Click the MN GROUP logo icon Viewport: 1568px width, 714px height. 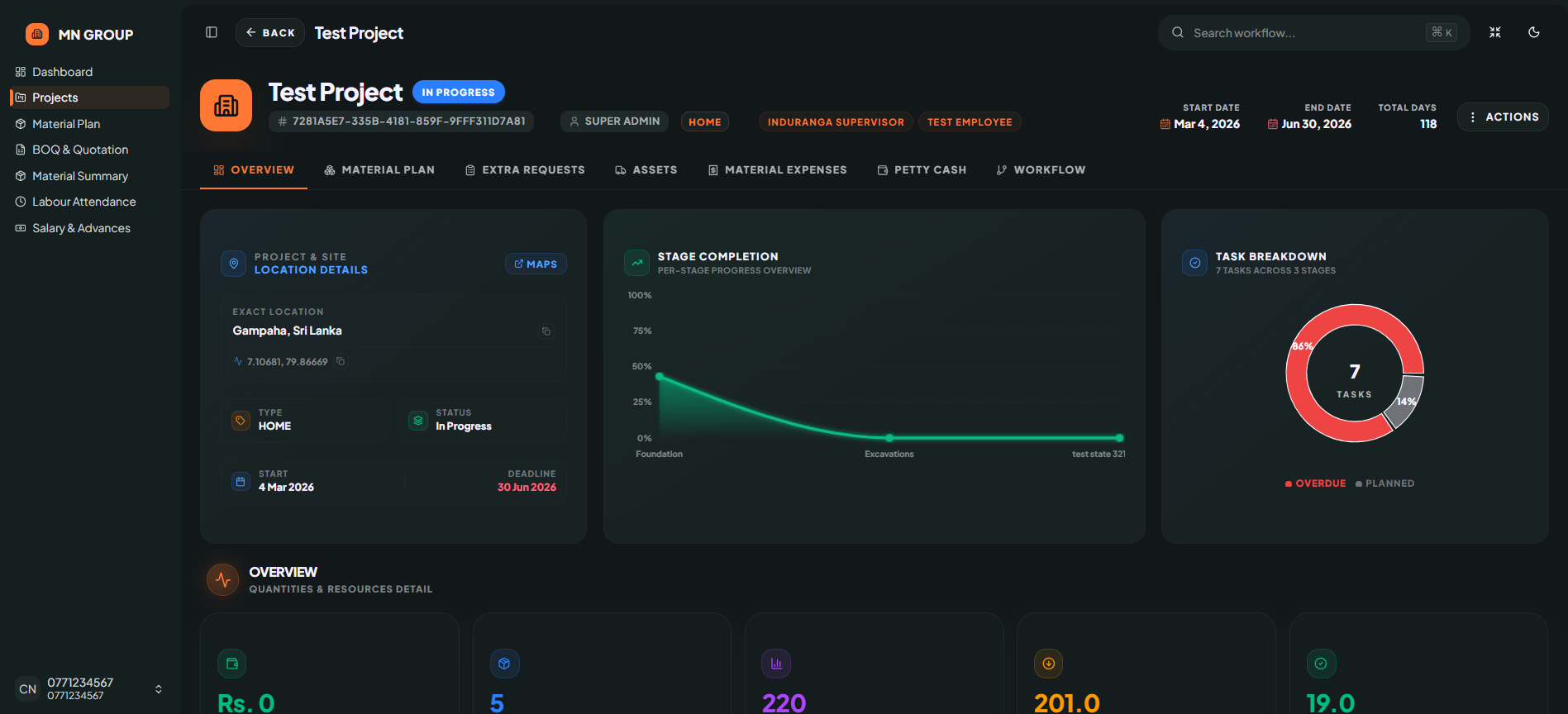[x=37, y=34]
